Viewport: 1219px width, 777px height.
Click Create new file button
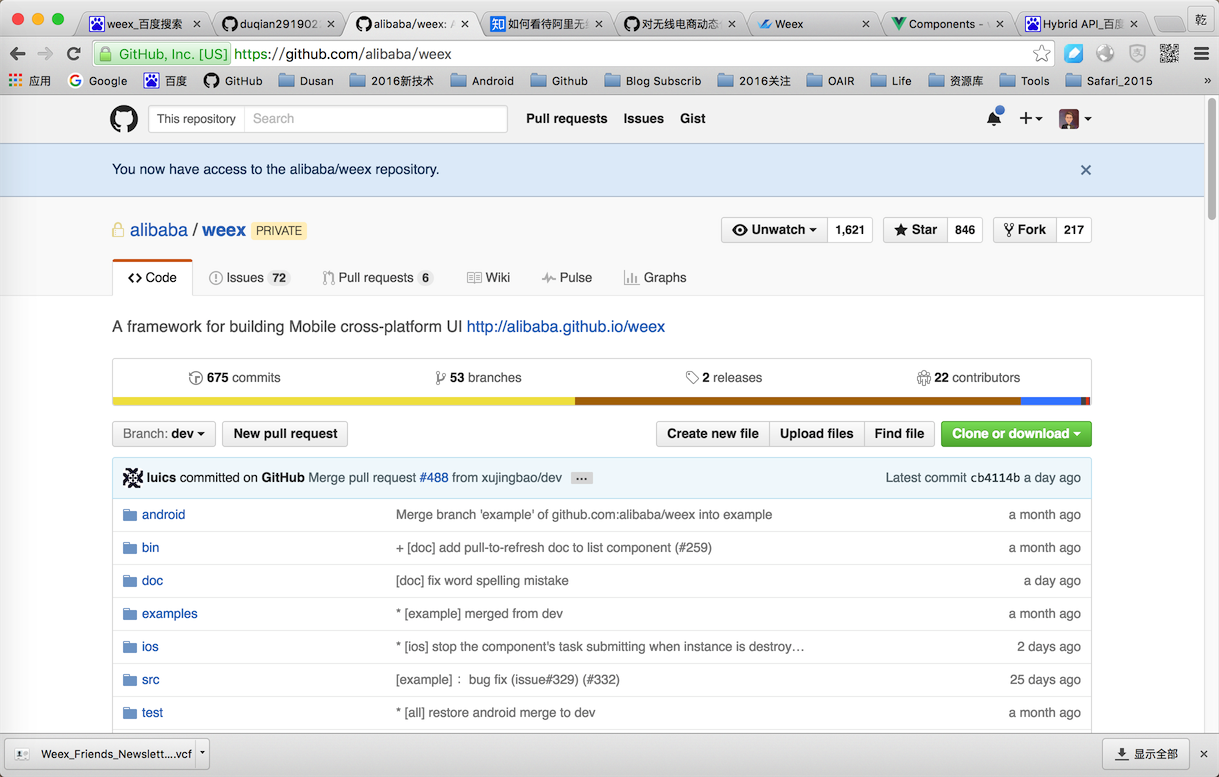click(x=713, y=434)
